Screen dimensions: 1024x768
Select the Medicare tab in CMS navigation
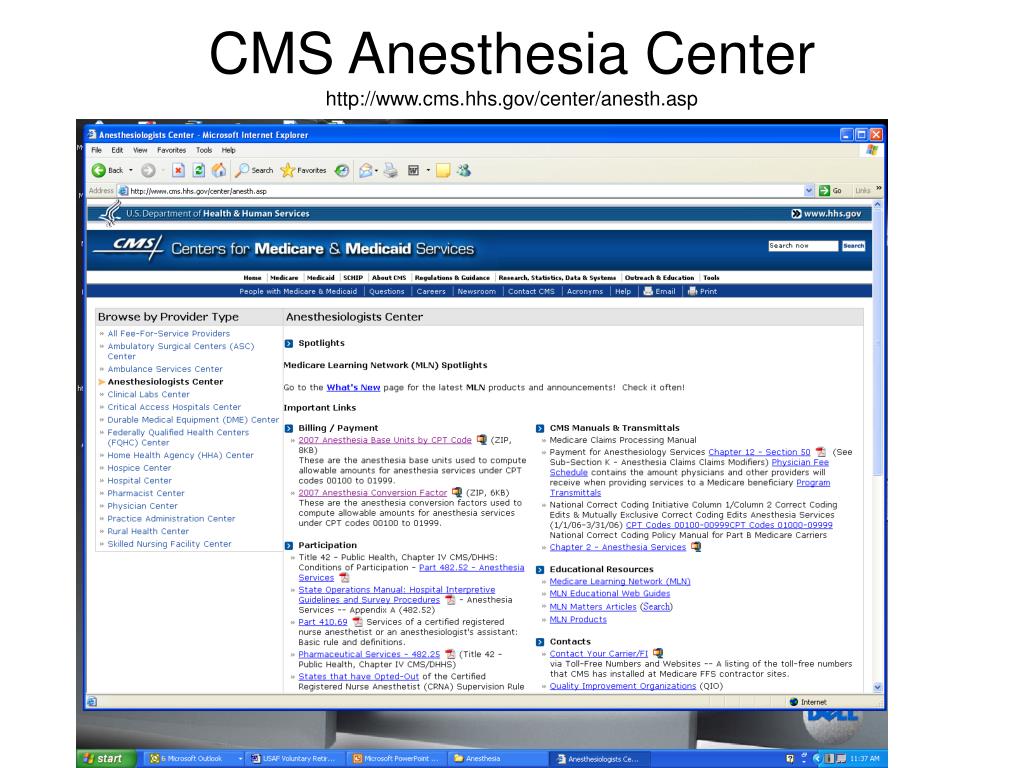pos(284,278)
